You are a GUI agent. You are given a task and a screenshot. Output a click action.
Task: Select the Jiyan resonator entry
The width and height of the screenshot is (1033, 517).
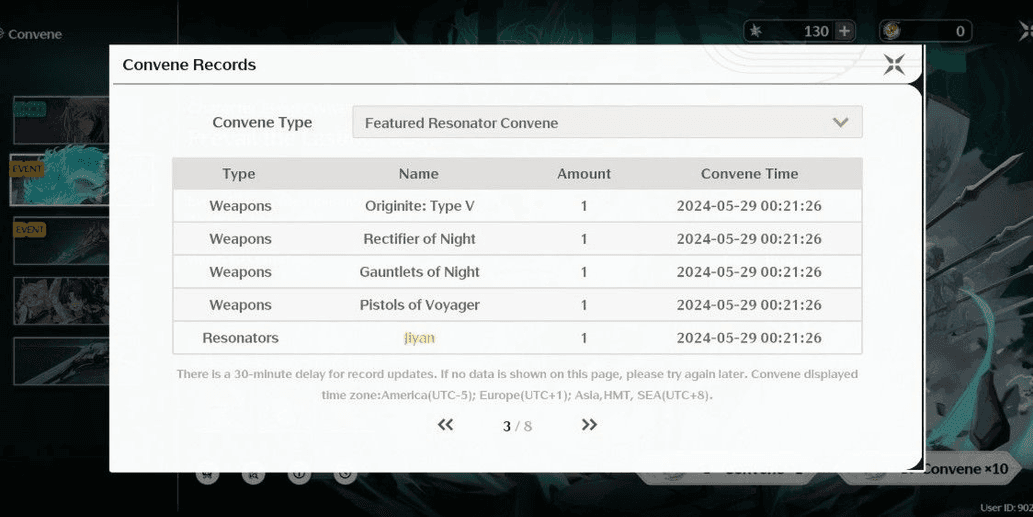(419, 338)
